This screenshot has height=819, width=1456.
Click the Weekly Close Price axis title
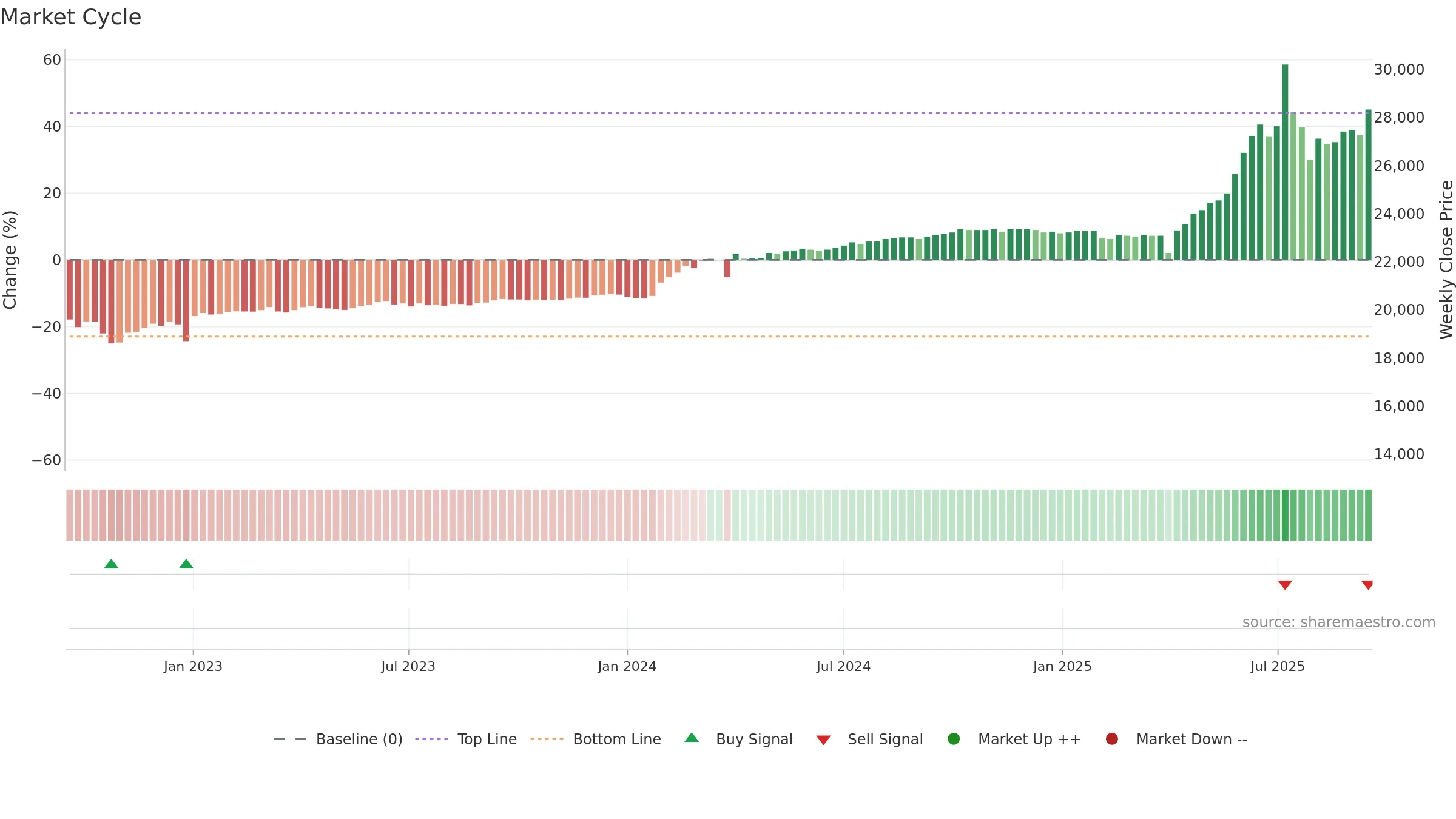1446,260
